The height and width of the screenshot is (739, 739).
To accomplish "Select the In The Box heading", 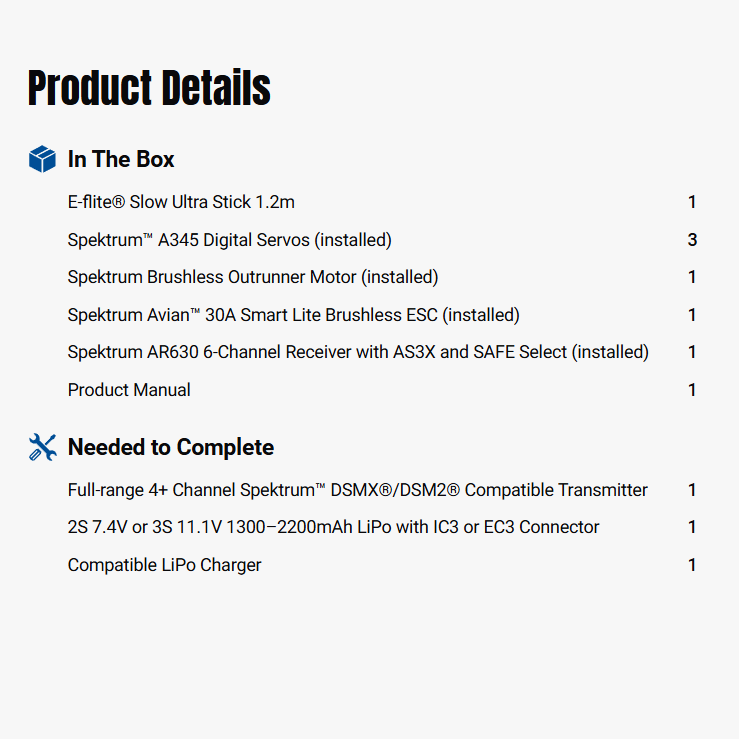I will [x=121, y=159].
